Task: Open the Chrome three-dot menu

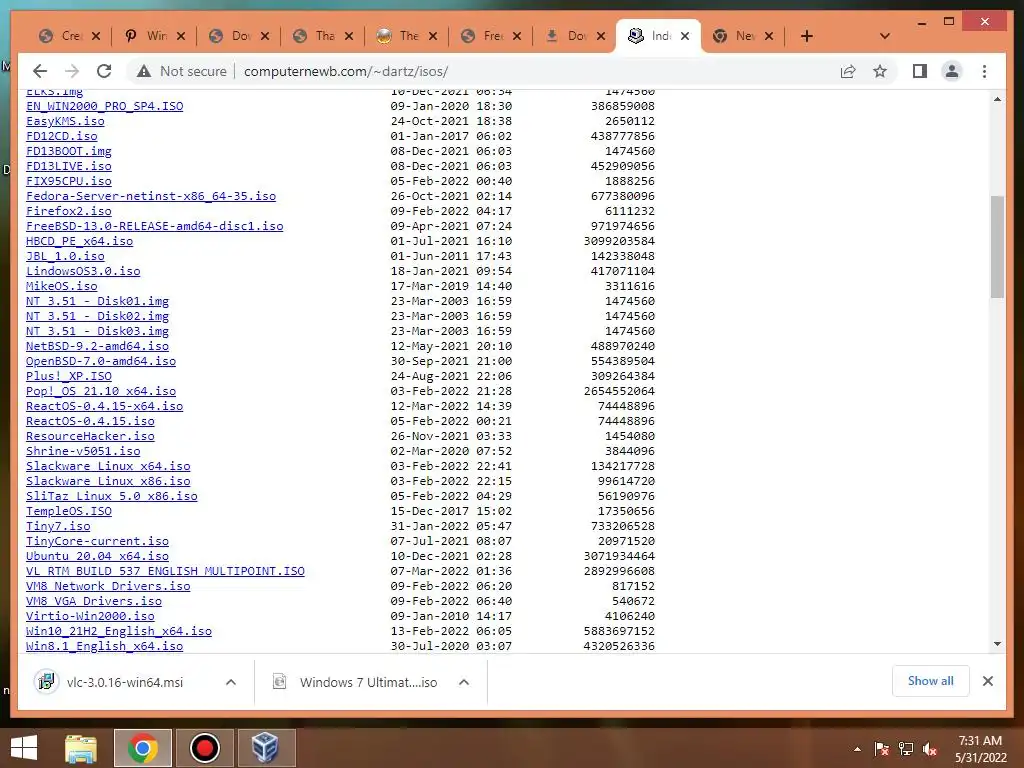Action: tap(984, 71)
